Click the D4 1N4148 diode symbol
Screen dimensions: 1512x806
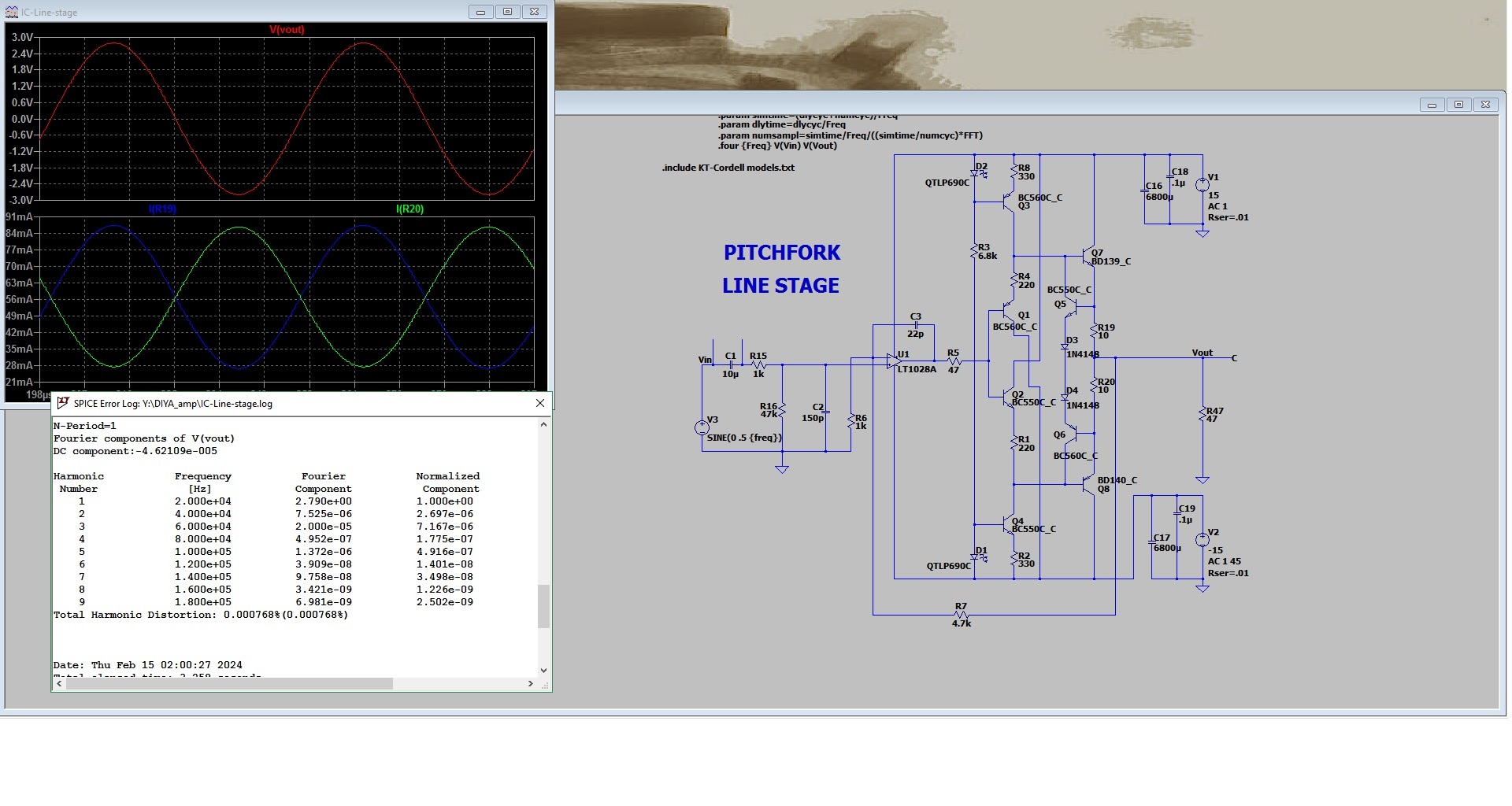tap(1065, 397)
